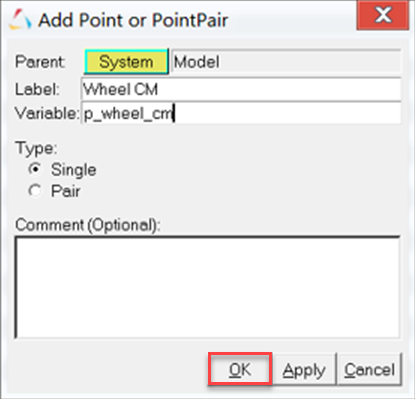Image resolution: width=415 pixels, height=399 pixels.
Task: Click the word Pair beside its radio
Action: (66, 191)
